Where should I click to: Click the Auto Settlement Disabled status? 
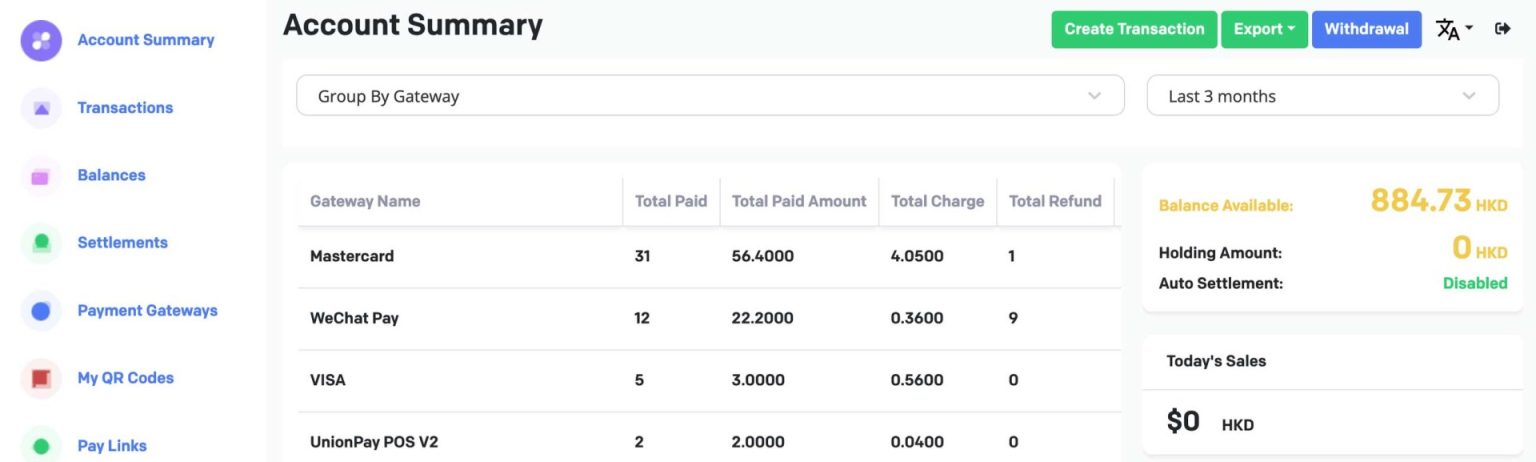[1474, 283]
